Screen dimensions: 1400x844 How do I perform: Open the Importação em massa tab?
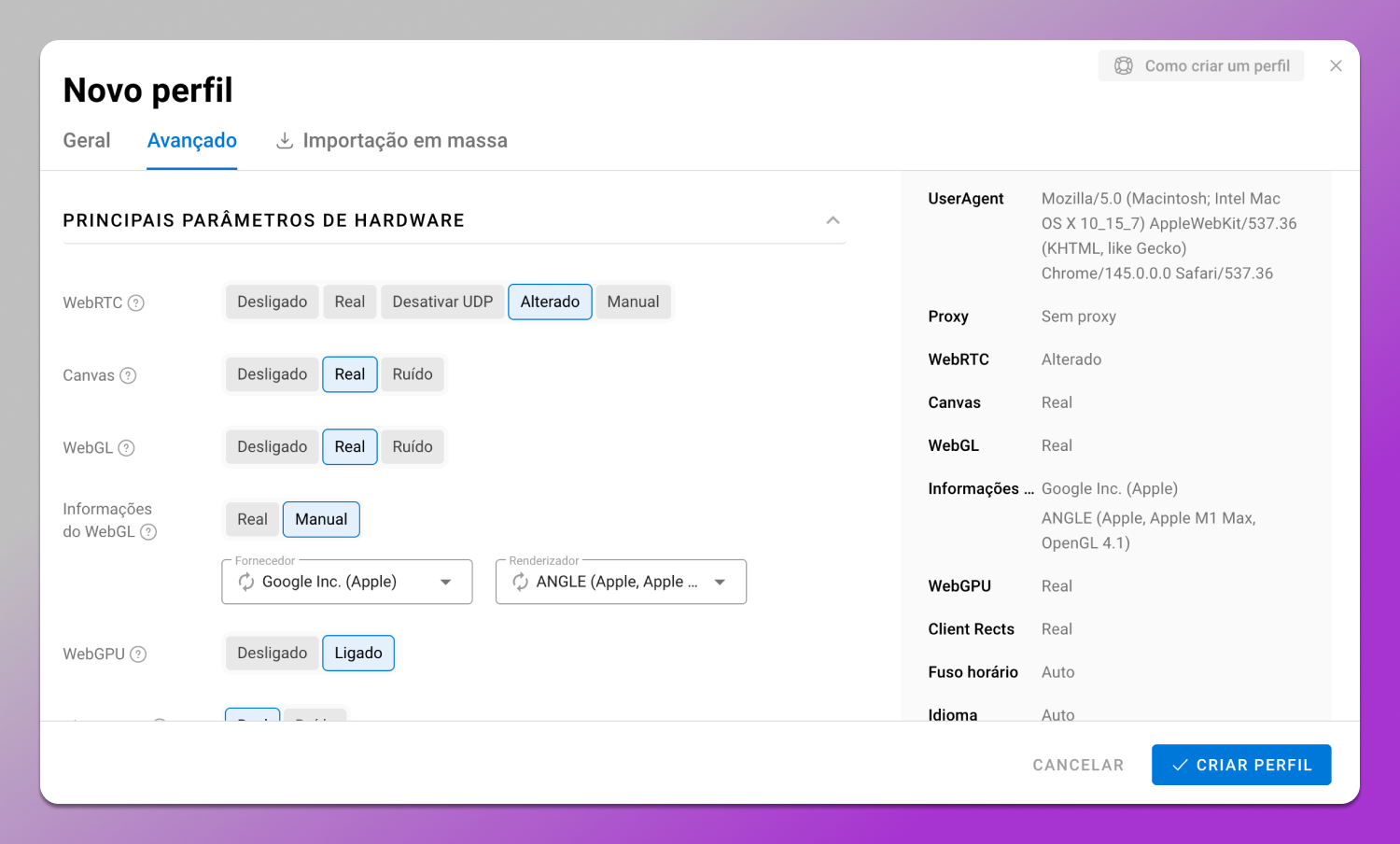pyautogui.click(x=392, y=140)
